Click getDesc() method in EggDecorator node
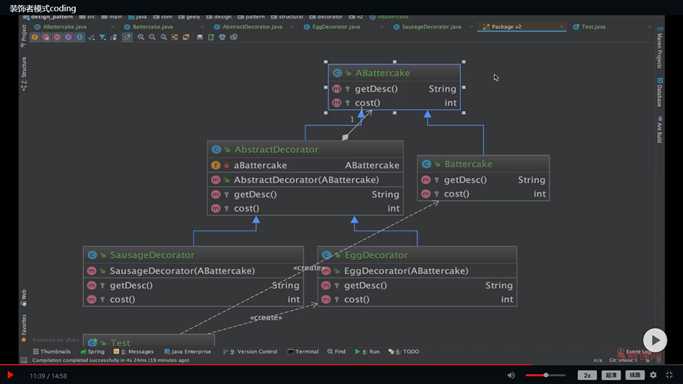The height and width of the screenshot is (384, 683). tap(417, 286)
